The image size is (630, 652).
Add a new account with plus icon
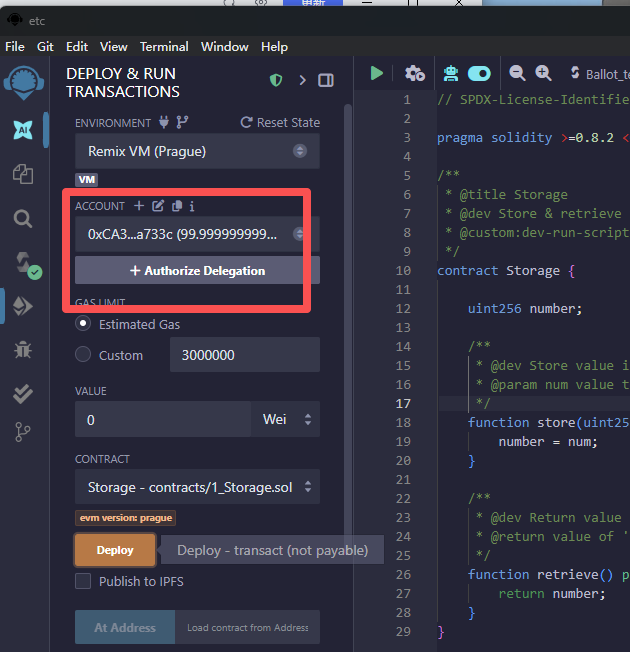[139, 206]
